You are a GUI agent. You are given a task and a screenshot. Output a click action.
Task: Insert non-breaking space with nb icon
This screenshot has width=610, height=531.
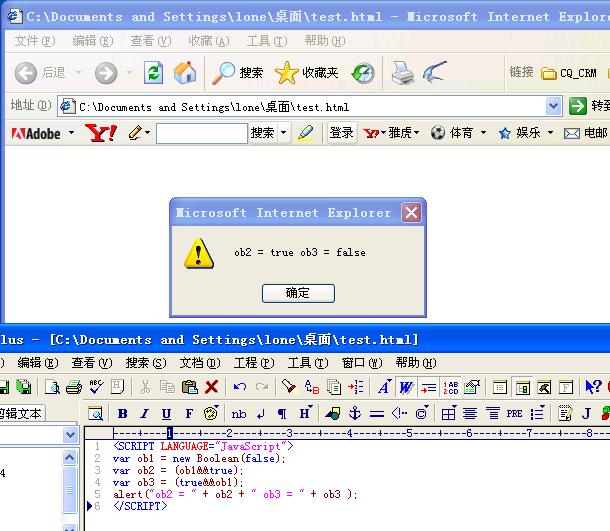[238, 414]
